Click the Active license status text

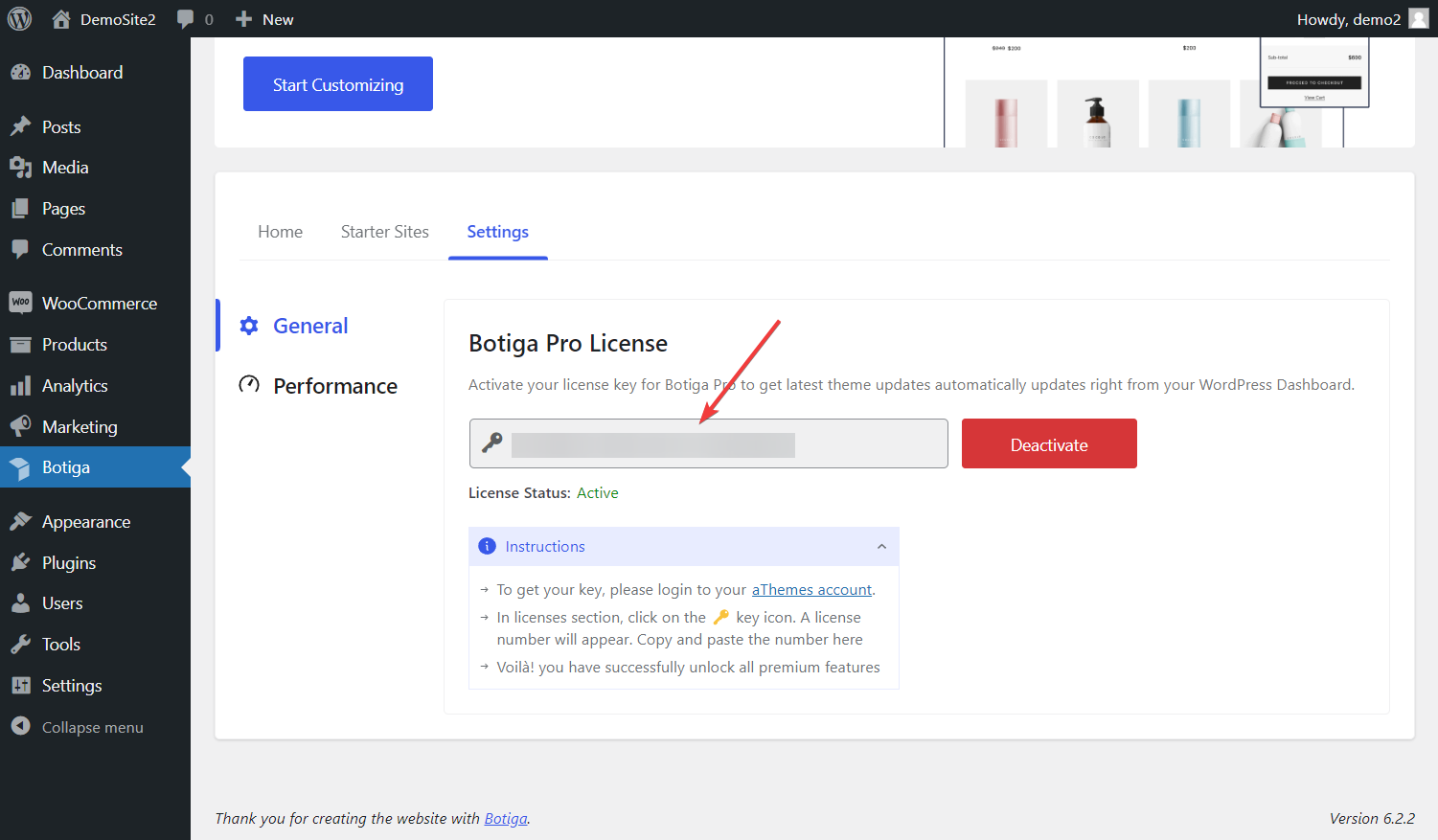pyautogui.click(x=598, y=493)
